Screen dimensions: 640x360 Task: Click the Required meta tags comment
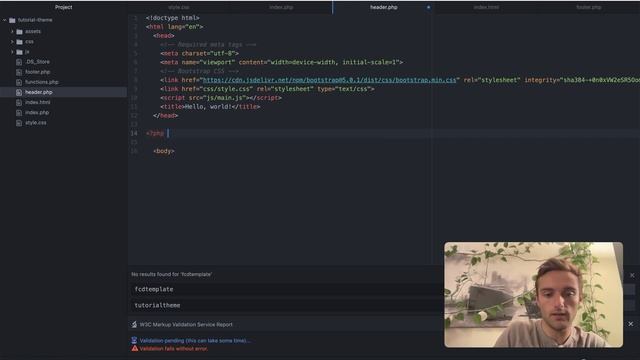pos(208,44)
